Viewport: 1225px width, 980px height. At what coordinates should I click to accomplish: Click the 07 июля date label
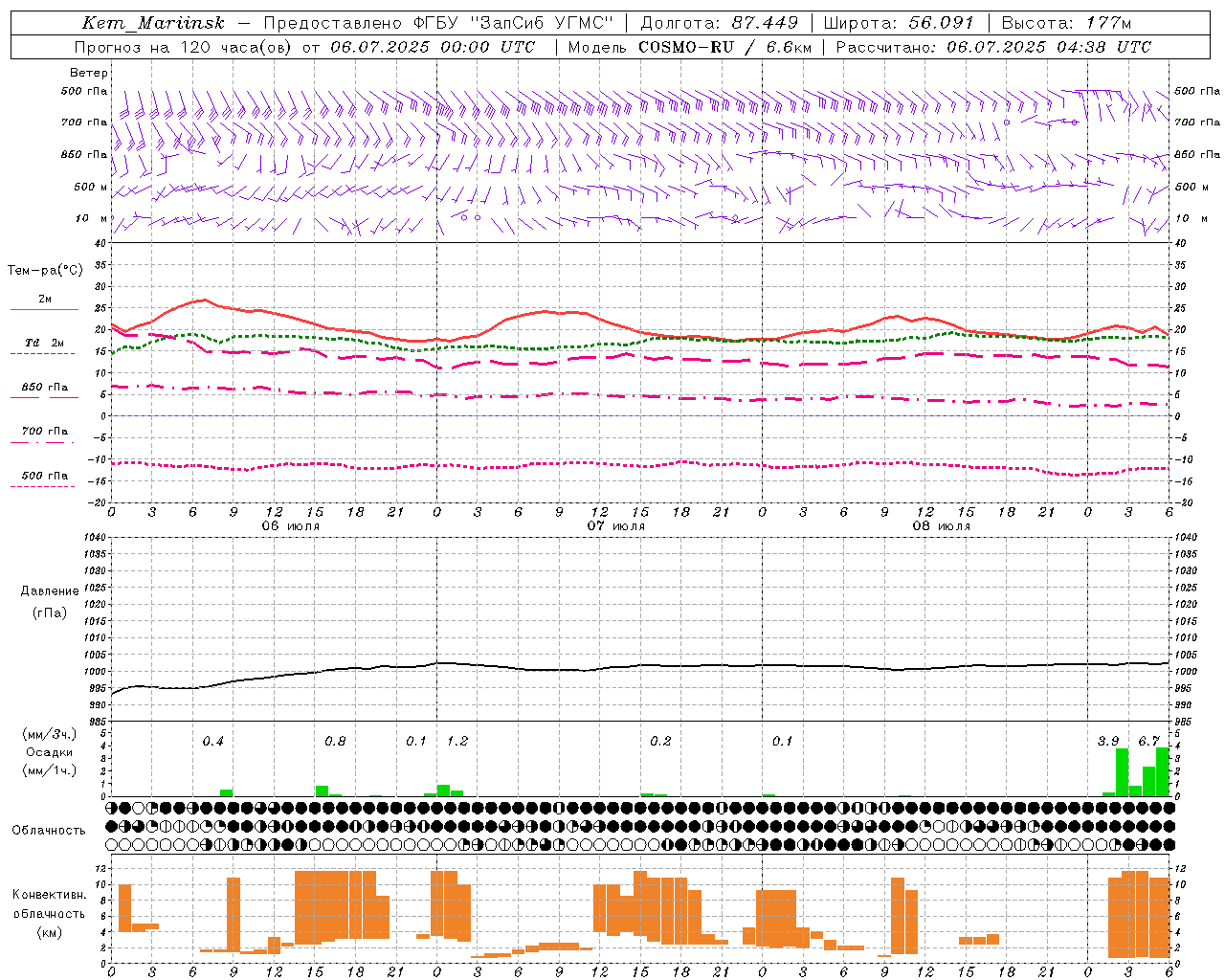tap(616, 526)
